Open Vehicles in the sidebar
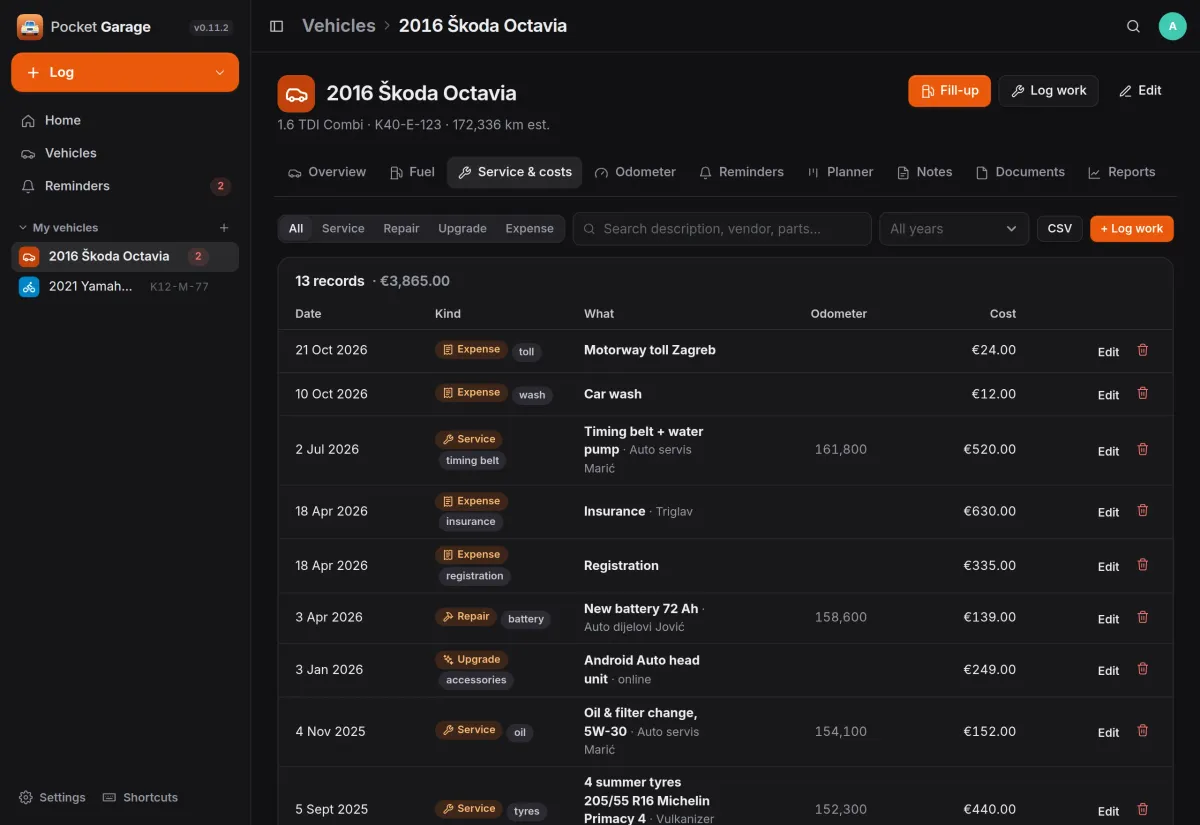Viewport: 1200px width, 825px height. [x=125, y=153]
